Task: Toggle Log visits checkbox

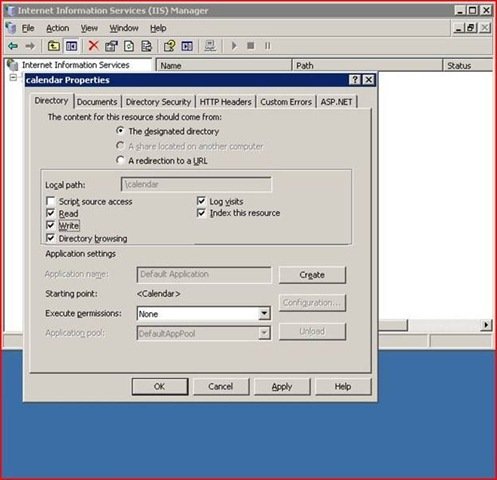Action: pos(201,201)
